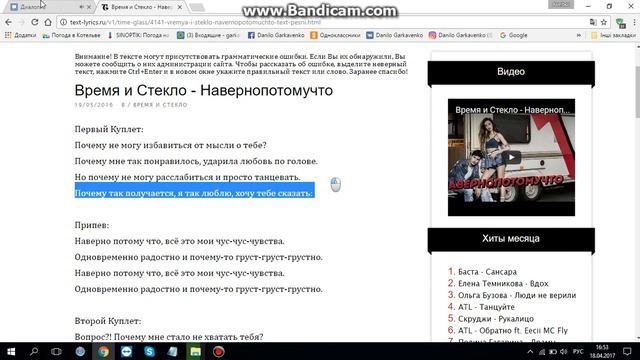Open network tray icon
Image resolution: width=640 pixels, height=360 pixels.
(542, 352)
